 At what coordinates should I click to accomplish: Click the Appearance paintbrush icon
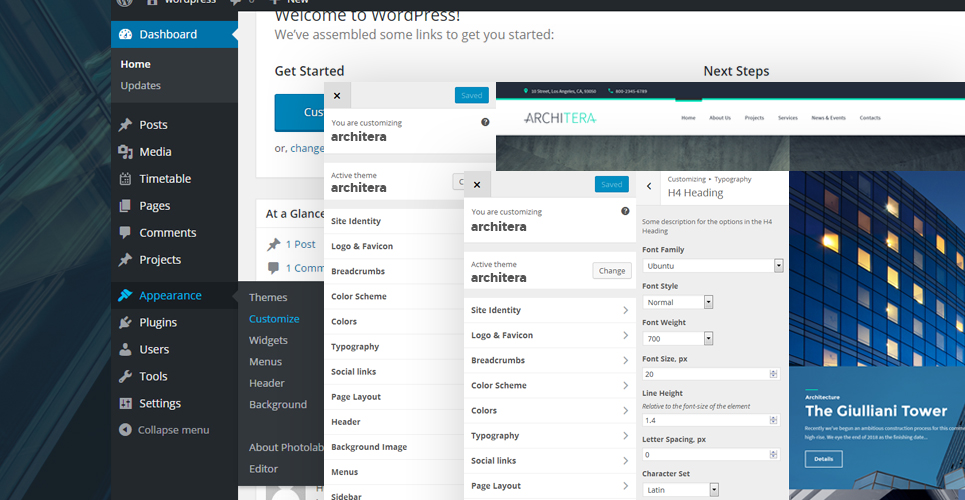126,296
